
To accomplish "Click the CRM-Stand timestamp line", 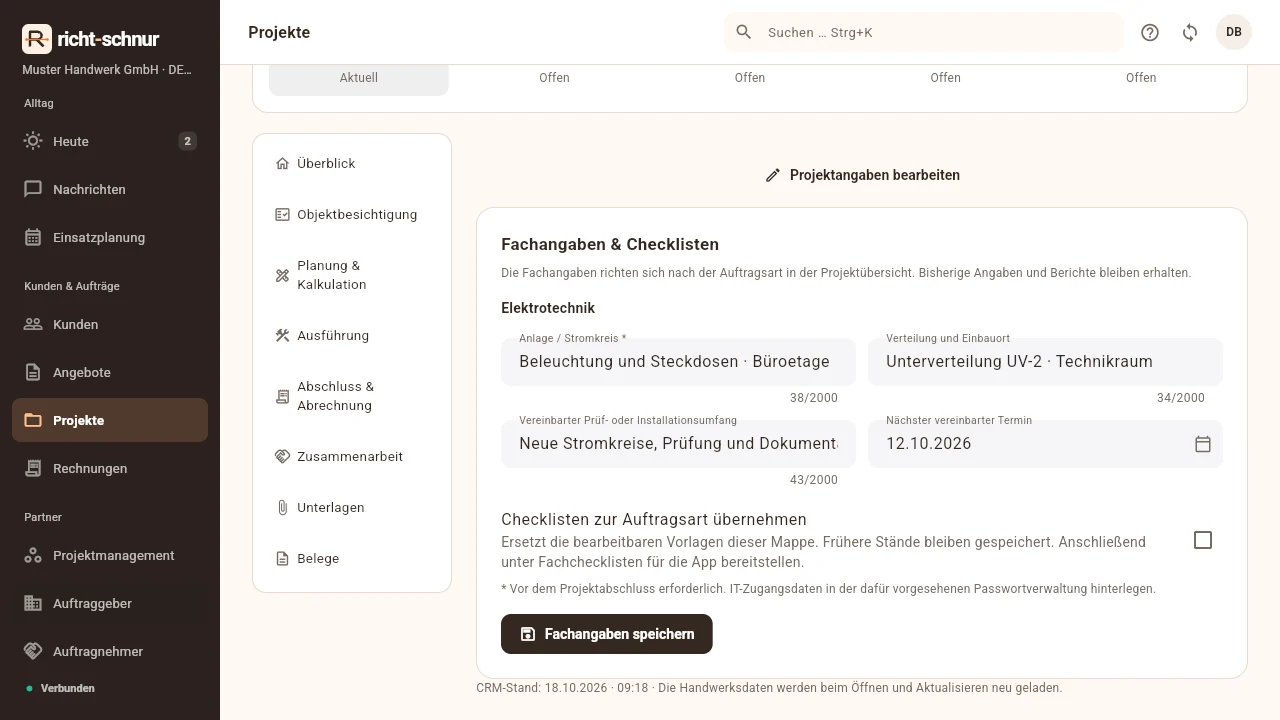I will pos(769,688).
